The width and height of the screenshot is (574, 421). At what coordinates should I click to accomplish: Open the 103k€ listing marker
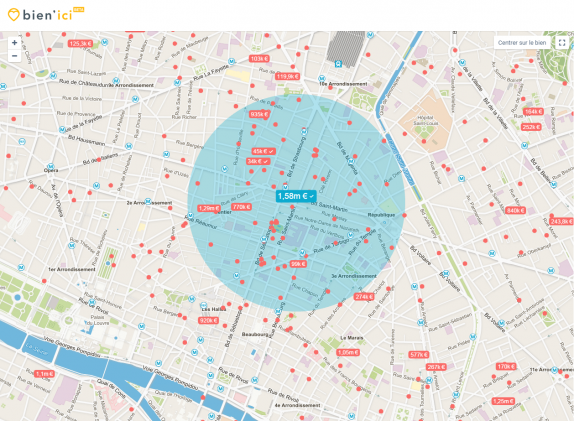coord(259,59)
